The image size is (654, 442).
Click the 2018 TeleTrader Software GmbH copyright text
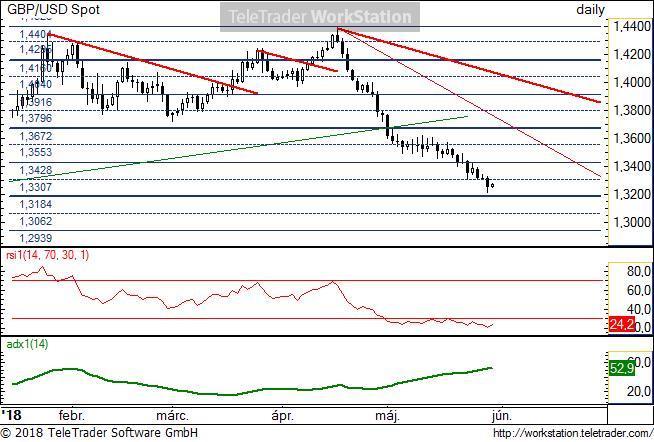[x=99, y=432]
